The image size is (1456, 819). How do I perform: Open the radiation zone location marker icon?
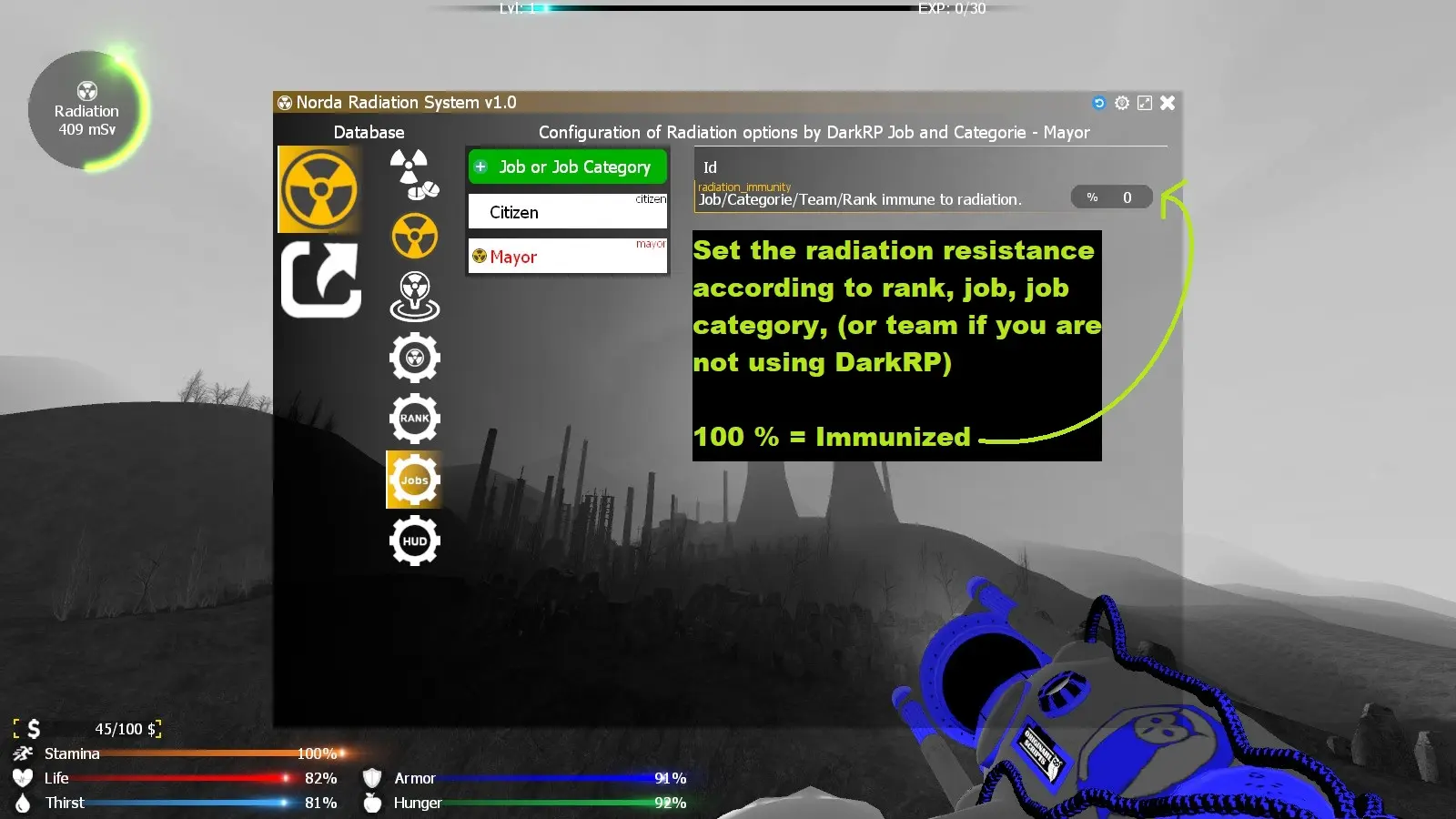(414, 297)
